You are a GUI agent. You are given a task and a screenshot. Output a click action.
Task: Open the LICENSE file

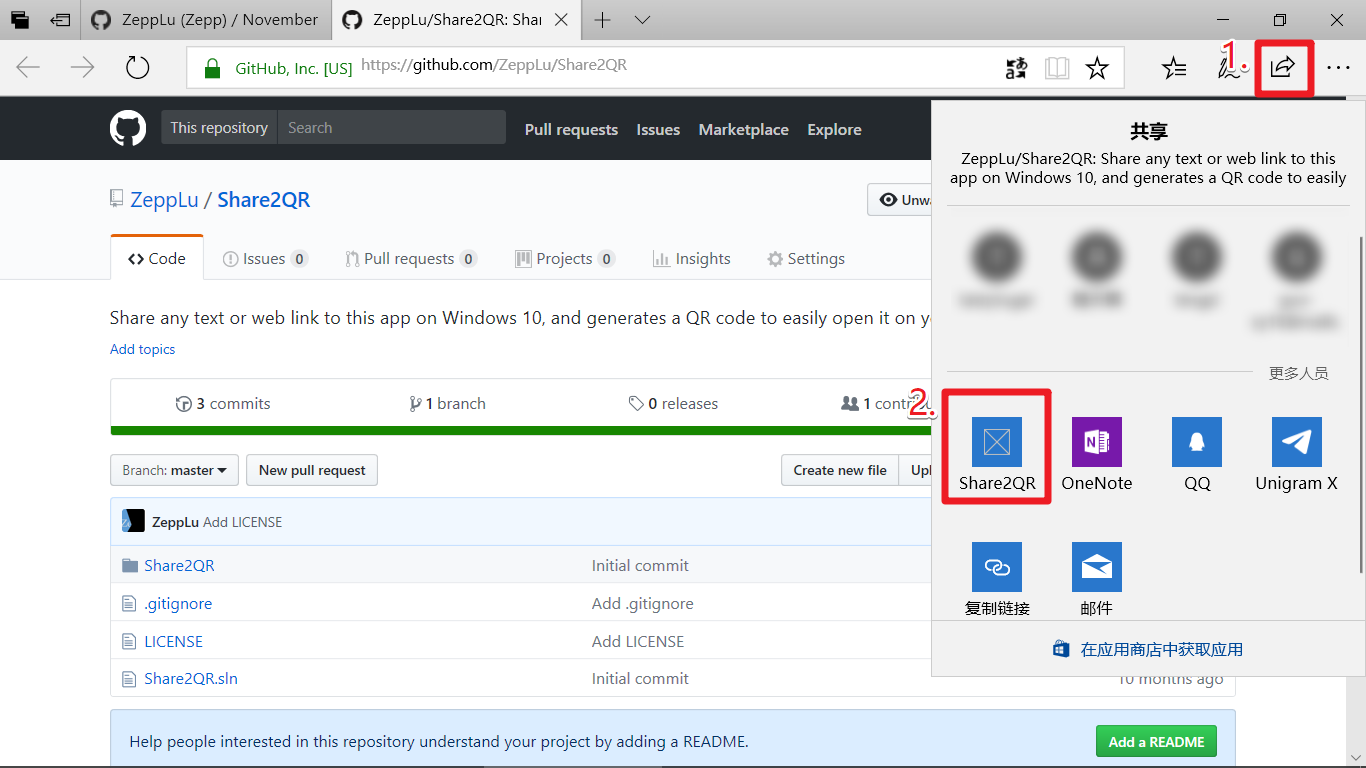pos(173,641)
